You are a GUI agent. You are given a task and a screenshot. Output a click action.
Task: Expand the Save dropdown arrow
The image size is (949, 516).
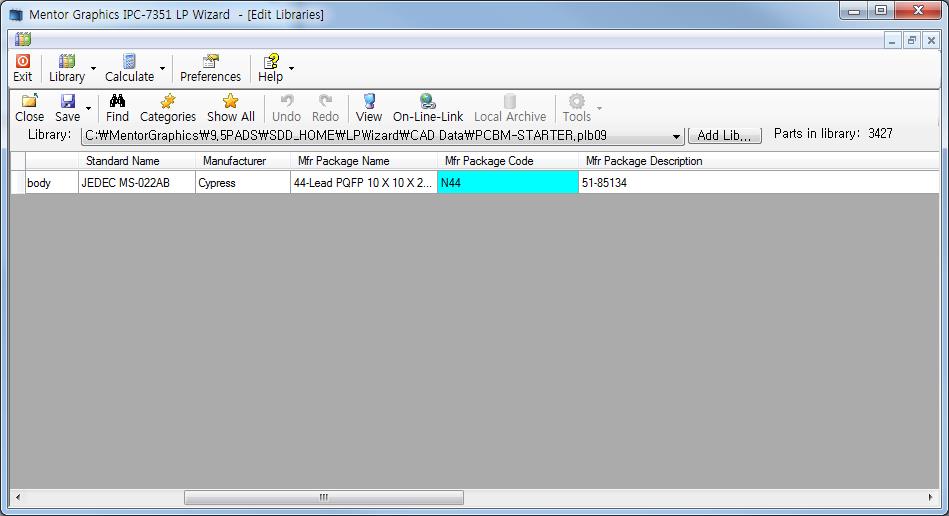(x=88, y=108)
